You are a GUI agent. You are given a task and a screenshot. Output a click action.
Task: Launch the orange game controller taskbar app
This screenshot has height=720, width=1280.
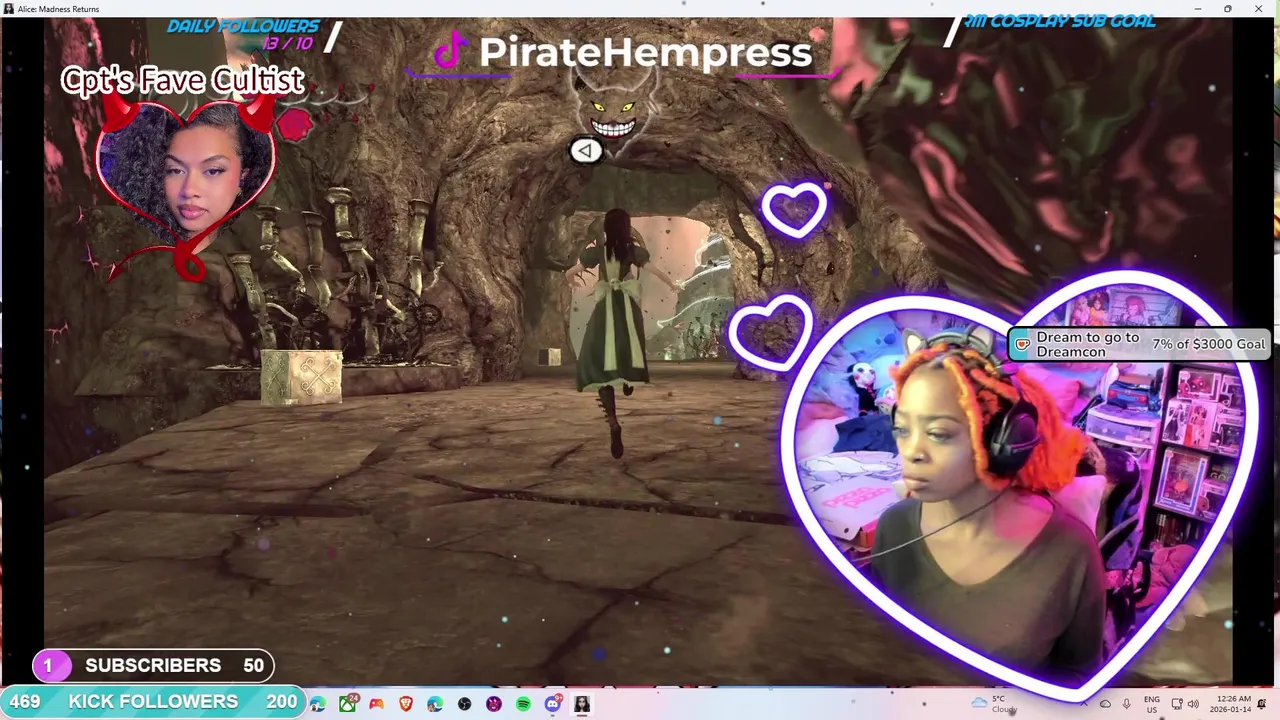(x=376, y=704)
